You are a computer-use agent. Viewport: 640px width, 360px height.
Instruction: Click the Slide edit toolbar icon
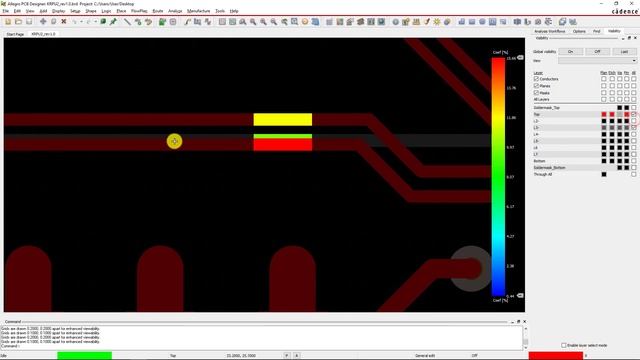pos(198,22)
